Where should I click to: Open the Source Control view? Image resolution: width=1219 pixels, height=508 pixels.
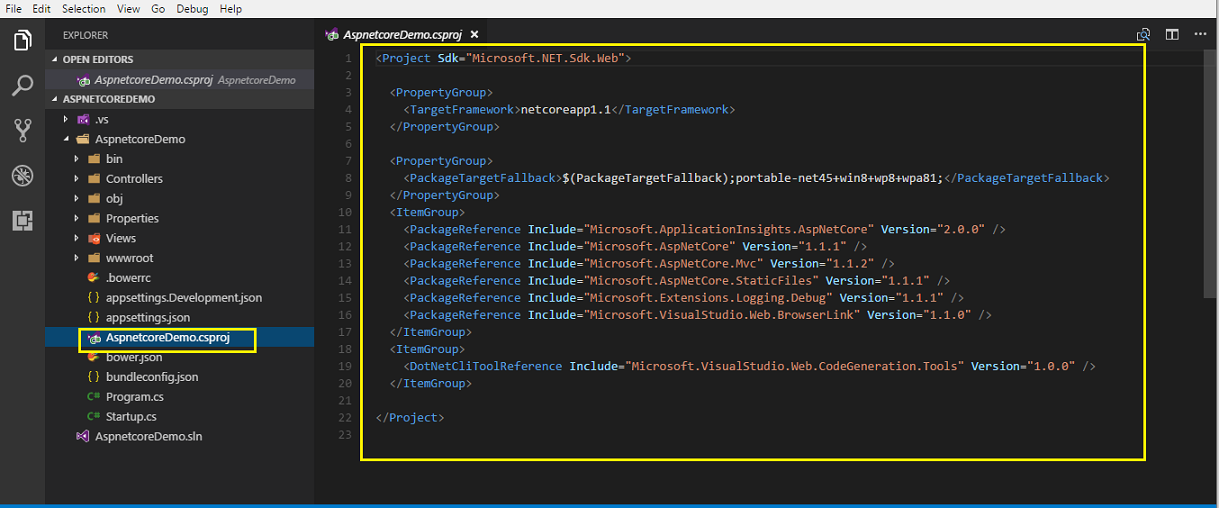click(22, 130)
